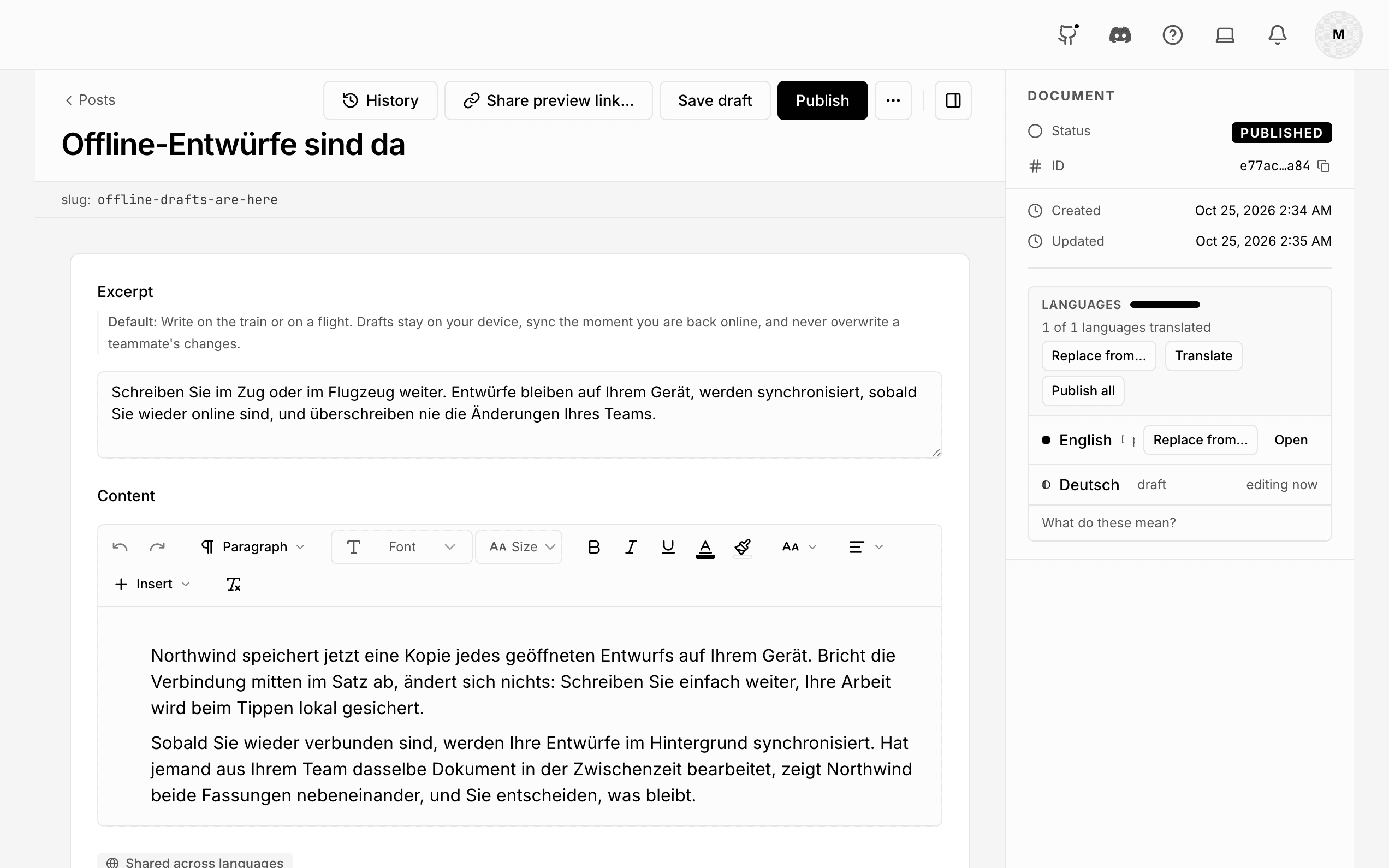Screen dimensions: 1389x868
Task: Open the Font dropdown
Action: 401,546
